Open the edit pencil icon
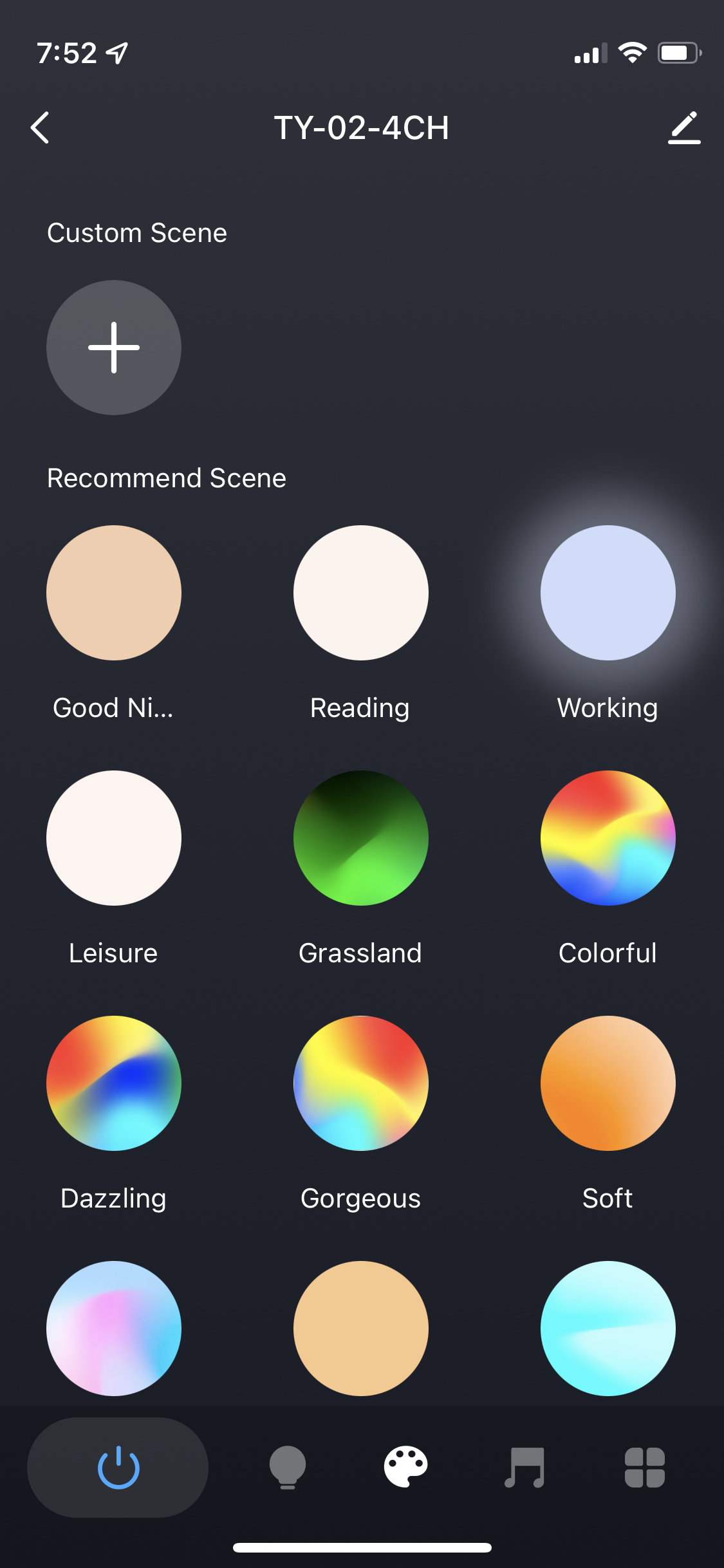 click(x=684, y=127)
